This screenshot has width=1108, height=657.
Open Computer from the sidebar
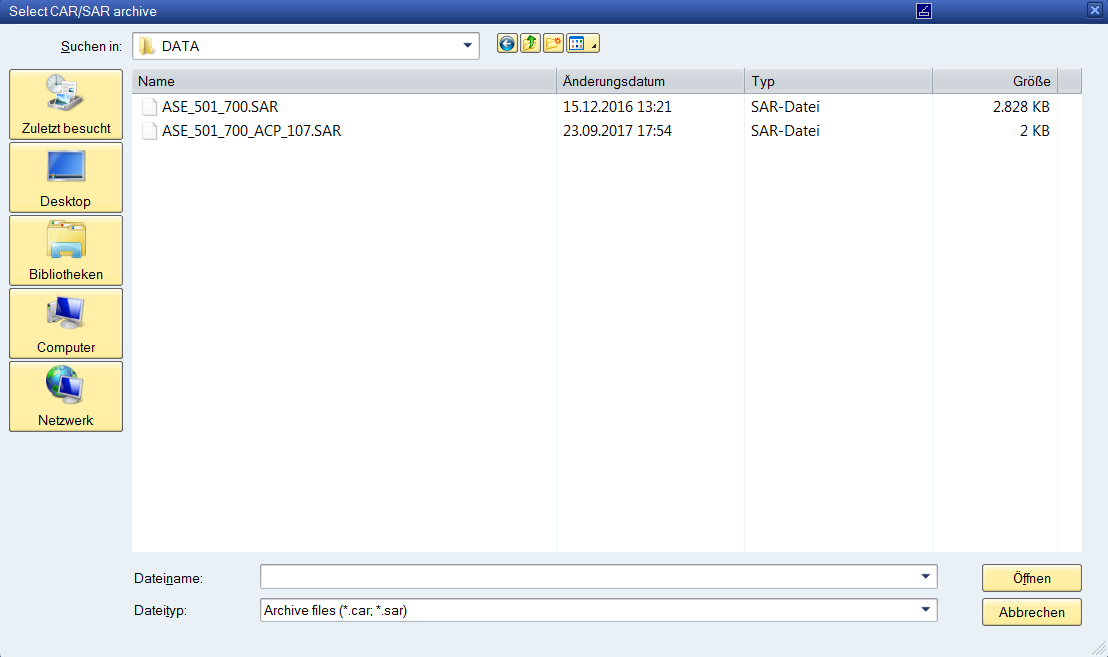(x=65, y=323)
